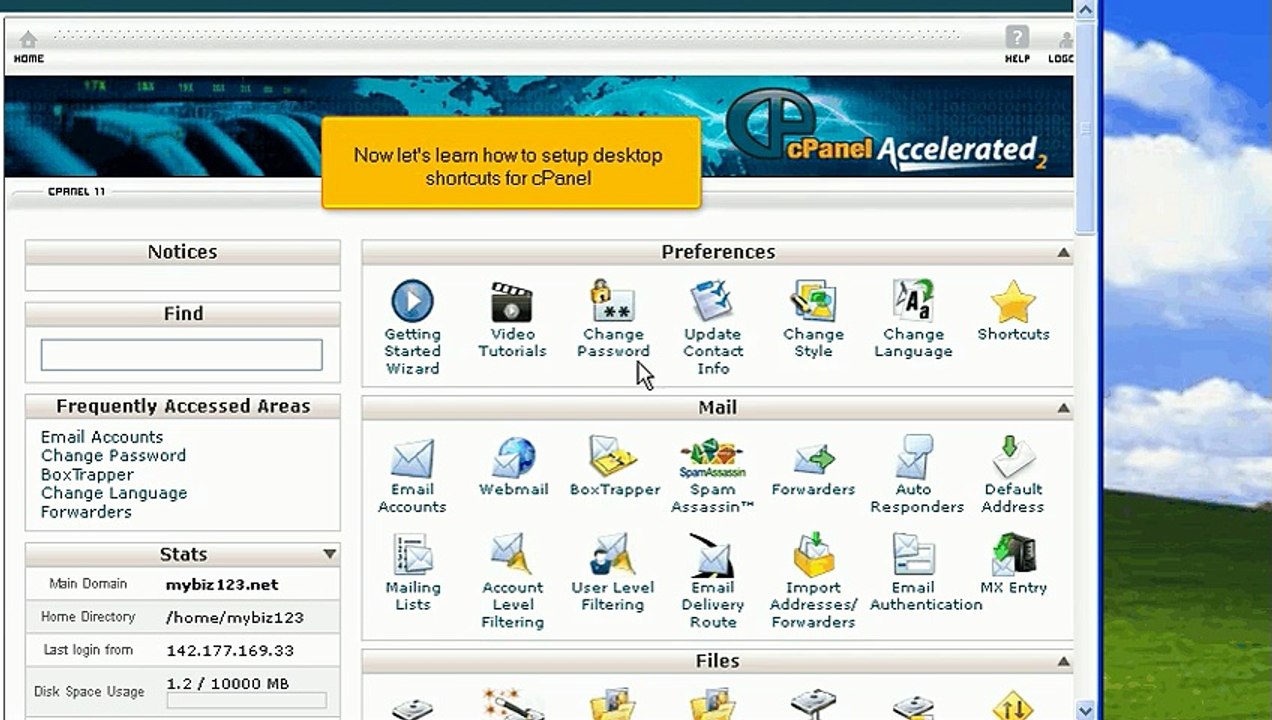This screenshot has width=1272, height=720.
Task: Launch the Webmail globe icon
Action: pos(513,458)
